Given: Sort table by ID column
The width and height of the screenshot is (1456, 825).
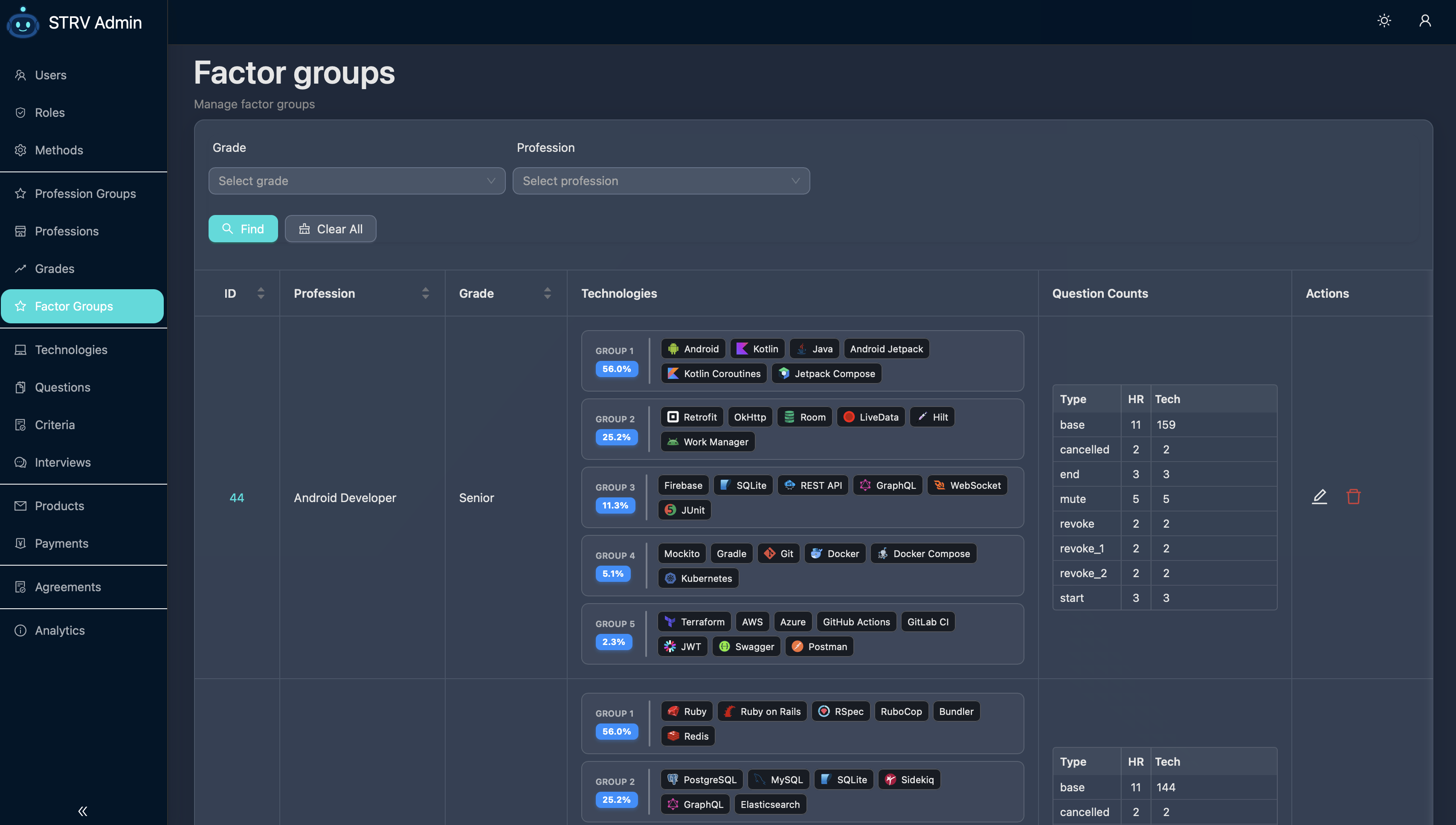Looking at the screenshot, I should (x=261, y=293).
